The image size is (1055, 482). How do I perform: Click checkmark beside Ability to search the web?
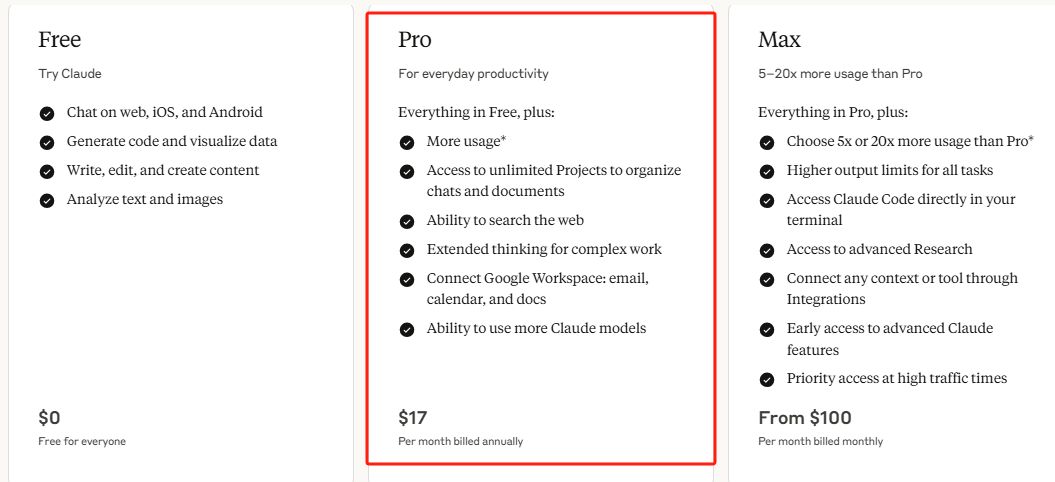(406, 221)
